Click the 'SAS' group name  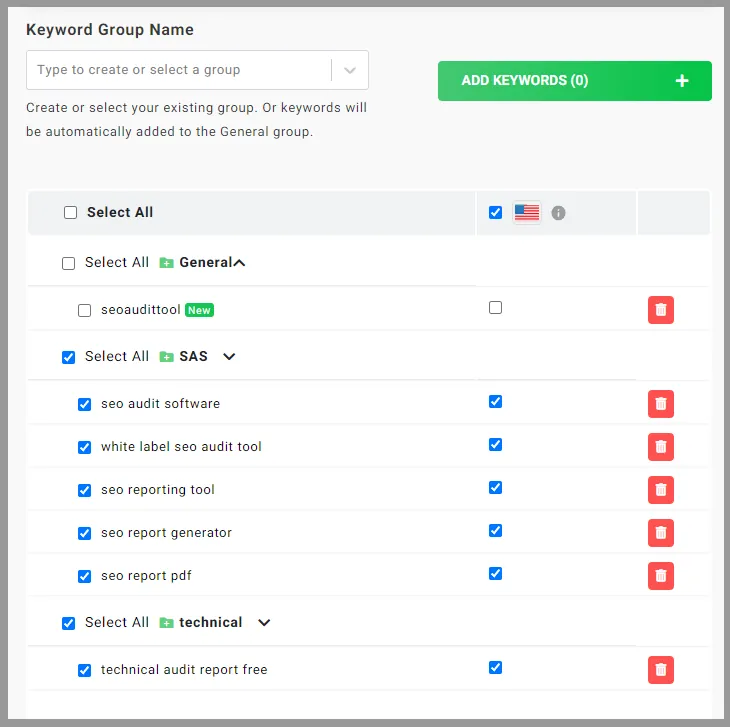(x=193, y=357)
